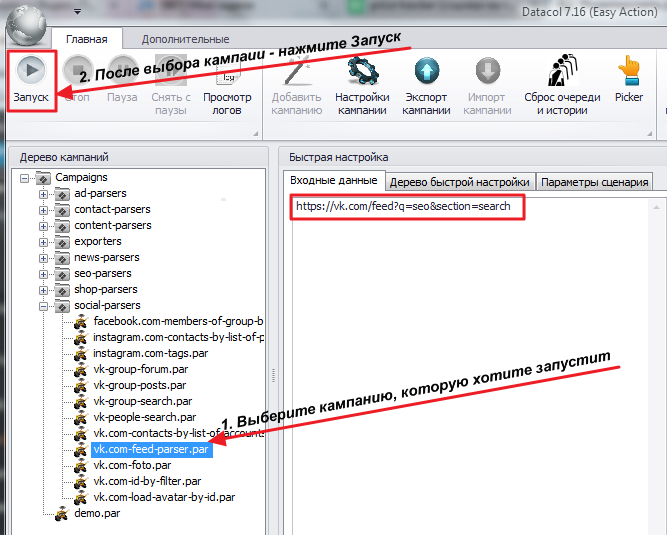Select the seo-parsers folder icon
Viewport: 667px width, 535px height.
click(62, 274)
